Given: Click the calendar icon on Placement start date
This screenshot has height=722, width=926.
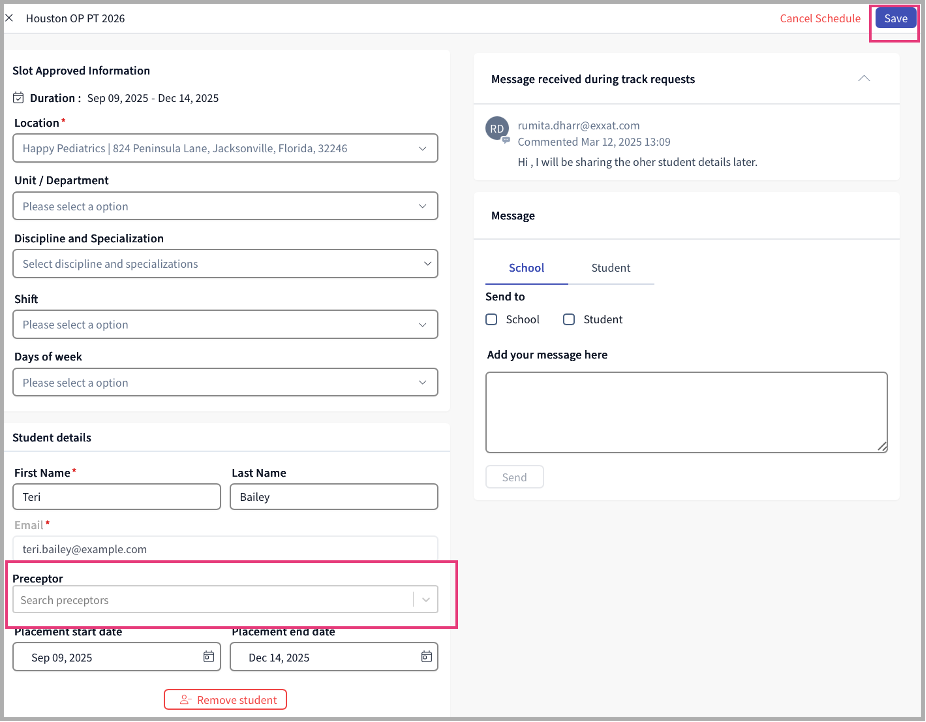Looking at the screenshot, I should 208,657.
